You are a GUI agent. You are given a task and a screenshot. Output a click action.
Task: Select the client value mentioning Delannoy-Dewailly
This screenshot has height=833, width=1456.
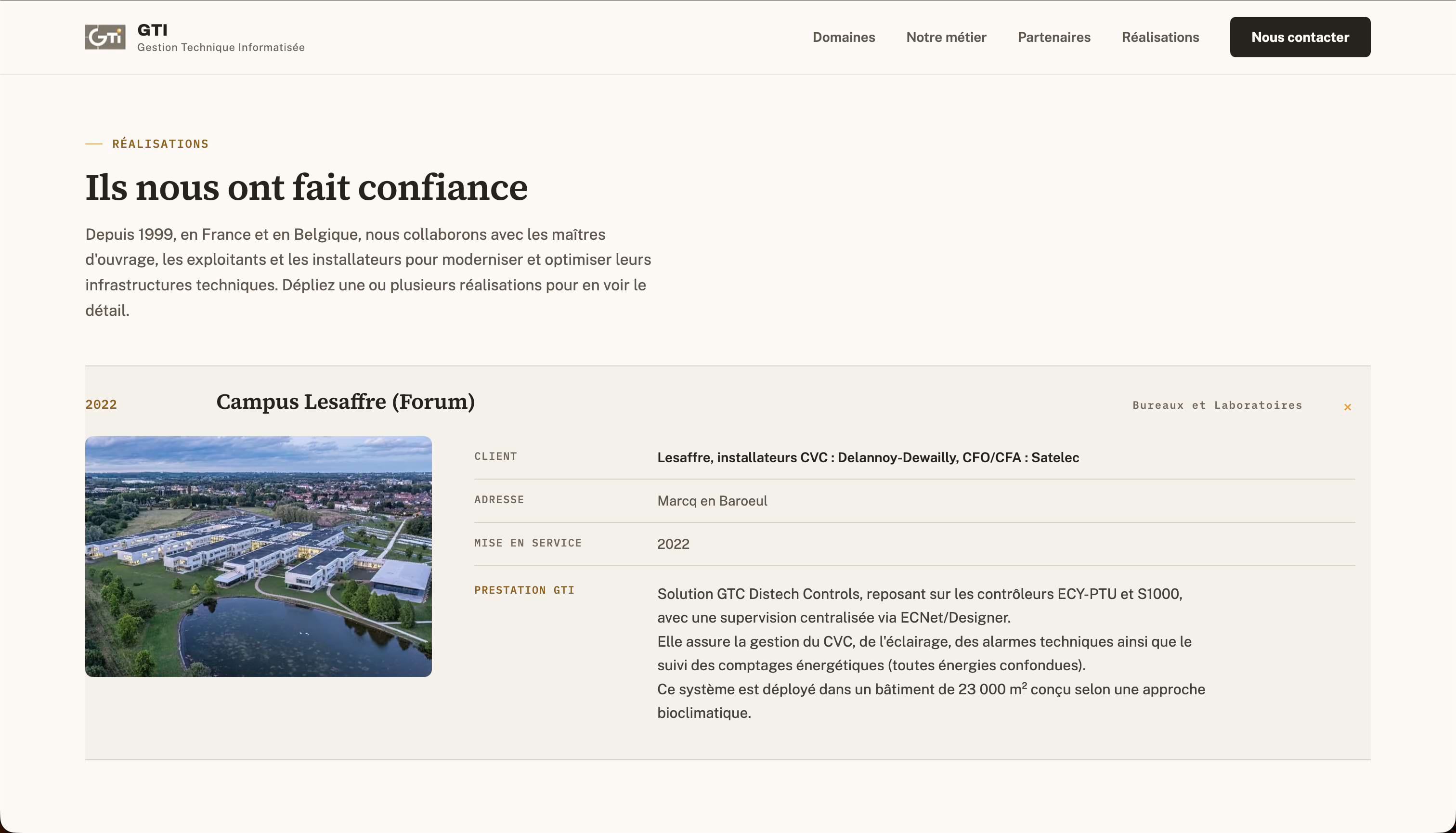click(868, 458)
